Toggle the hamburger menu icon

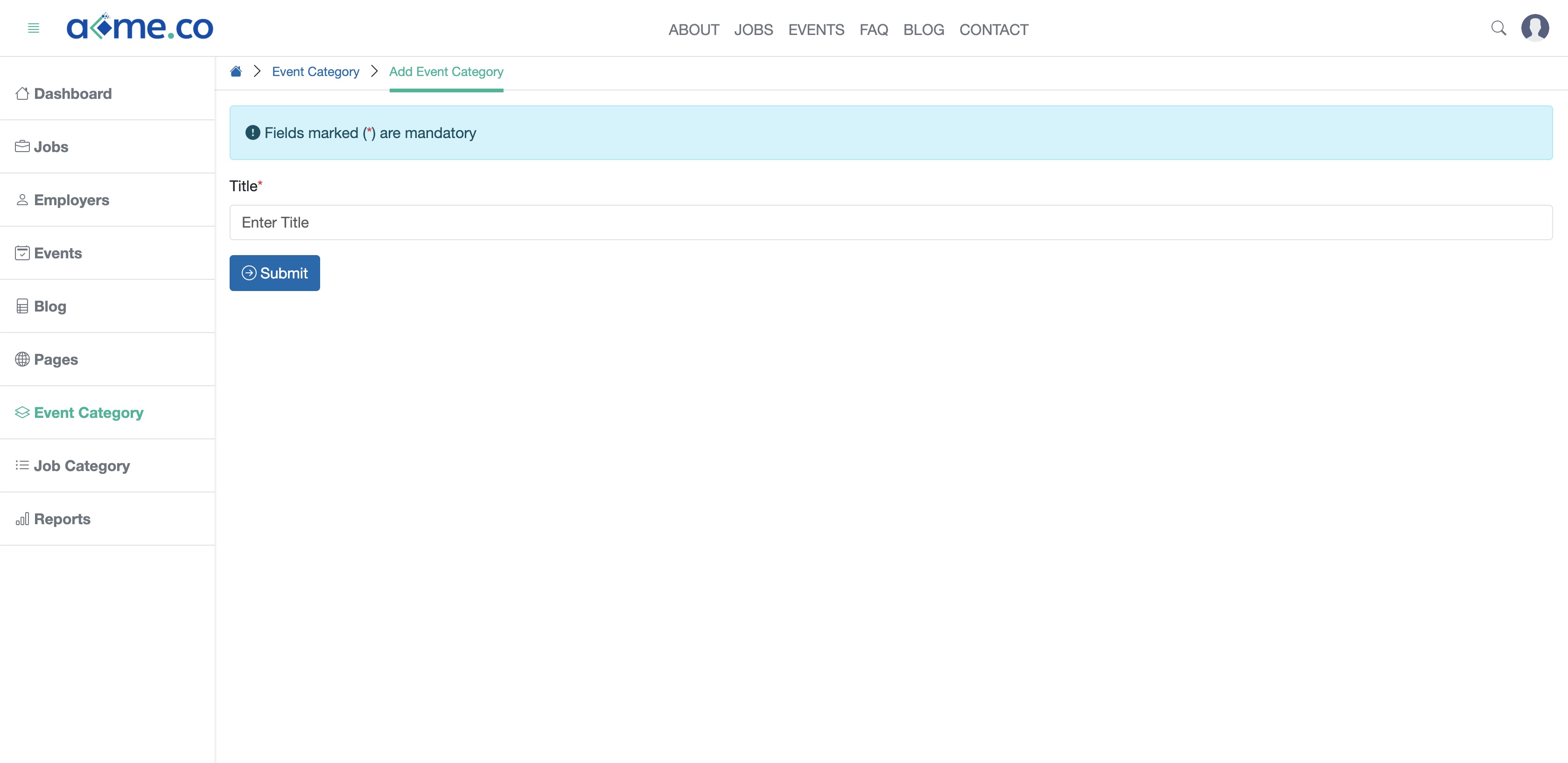(x=34, y=28)
